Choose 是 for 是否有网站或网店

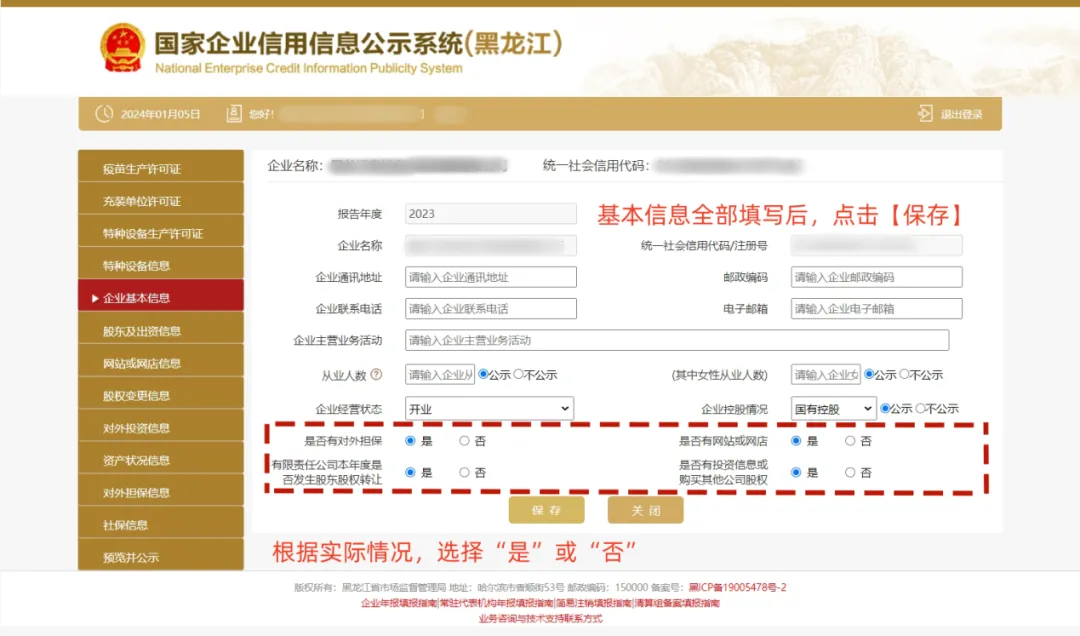pyautogui.click(x=796, y=441)
